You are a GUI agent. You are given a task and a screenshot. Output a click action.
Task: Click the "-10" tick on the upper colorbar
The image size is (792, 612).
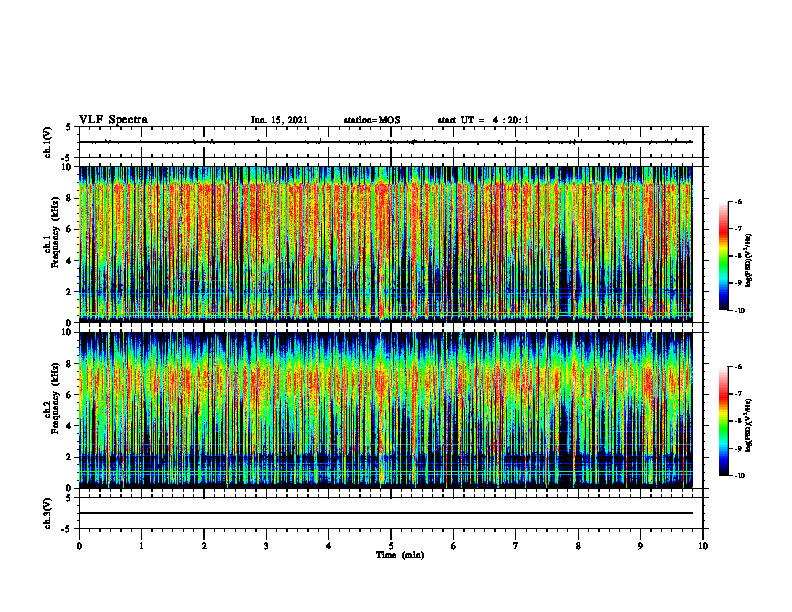click(739, 311)
